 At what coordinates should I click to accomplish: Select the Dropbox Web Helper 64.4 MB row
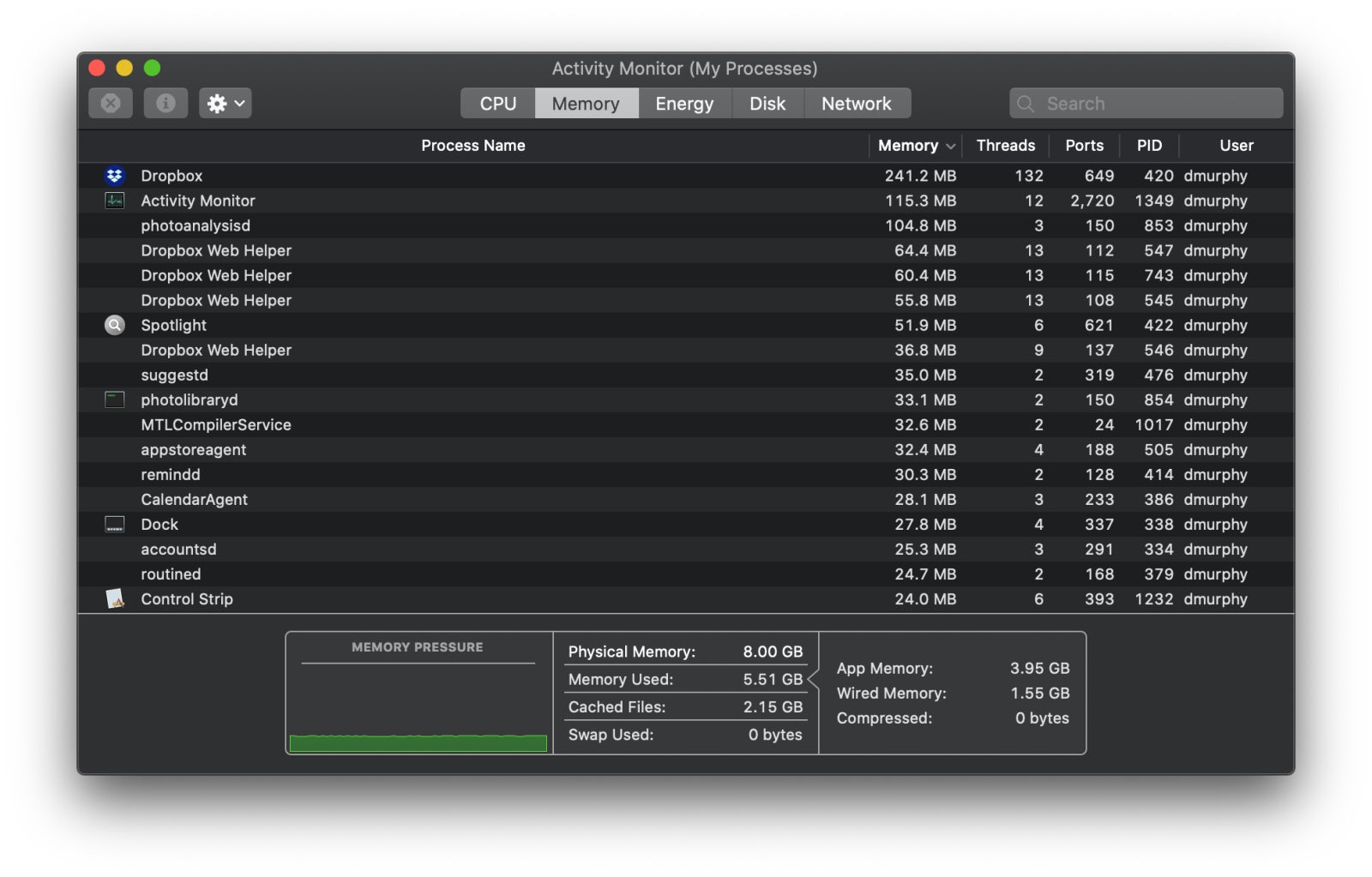tap(686, 250)
